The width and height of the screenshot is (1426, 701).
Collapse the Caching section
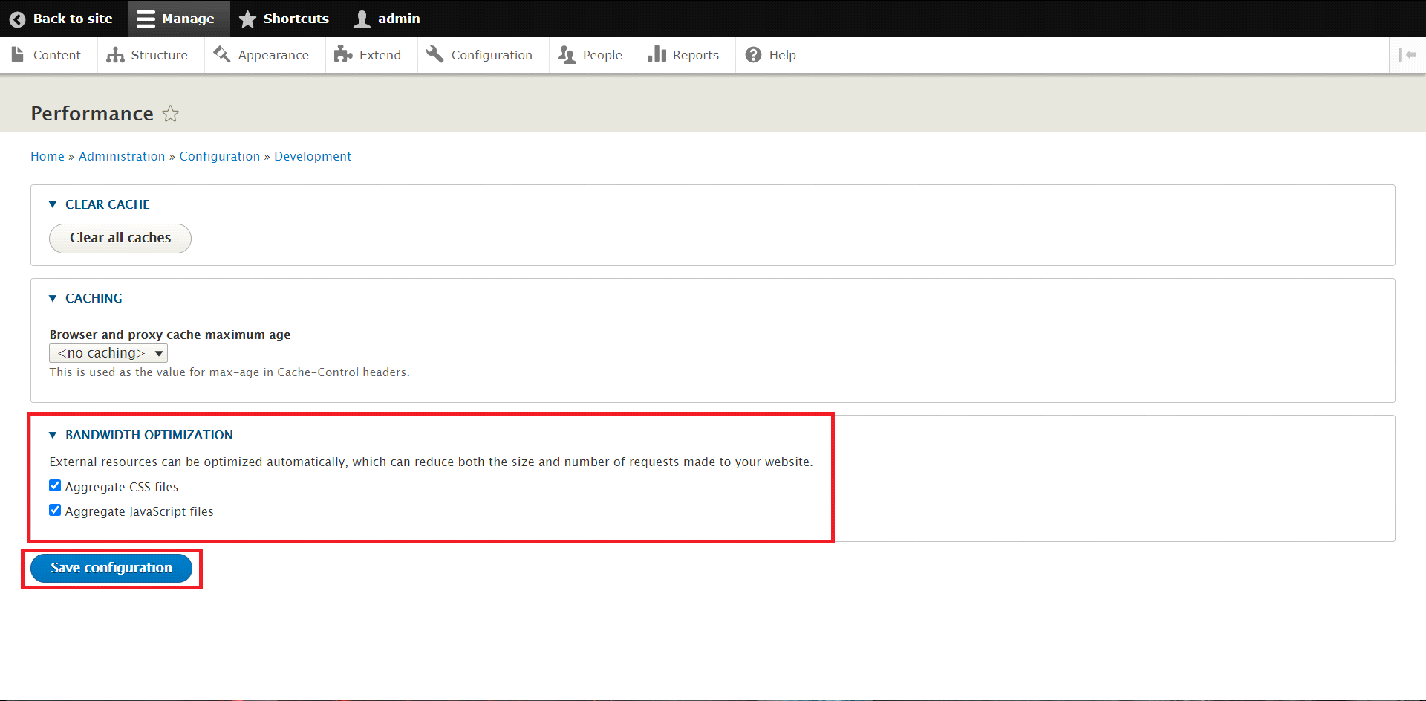[x=53, y=298]
